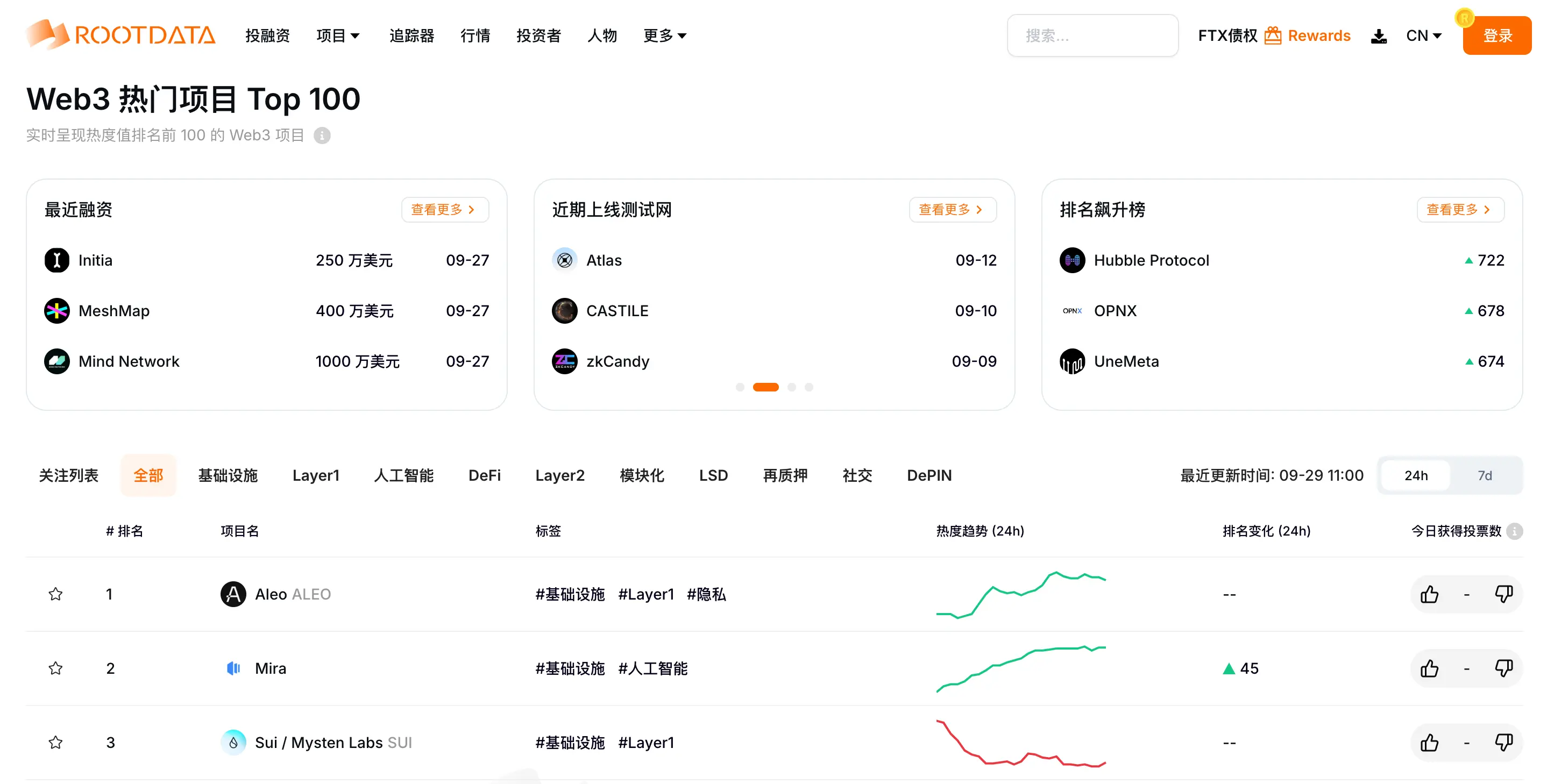Click the Rewards gift icon
Viewport: 1547px width, 784px height.
point(1273,35)
